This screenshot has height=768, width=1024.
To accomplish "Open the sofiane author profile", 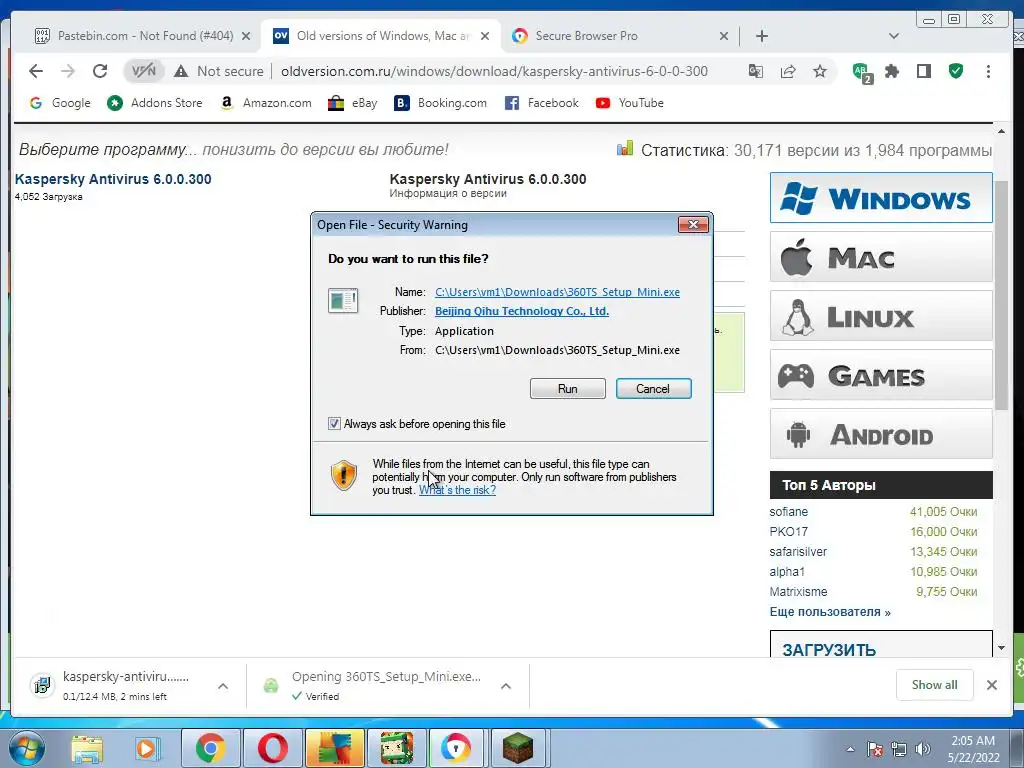I will click(x=788, y=512).
